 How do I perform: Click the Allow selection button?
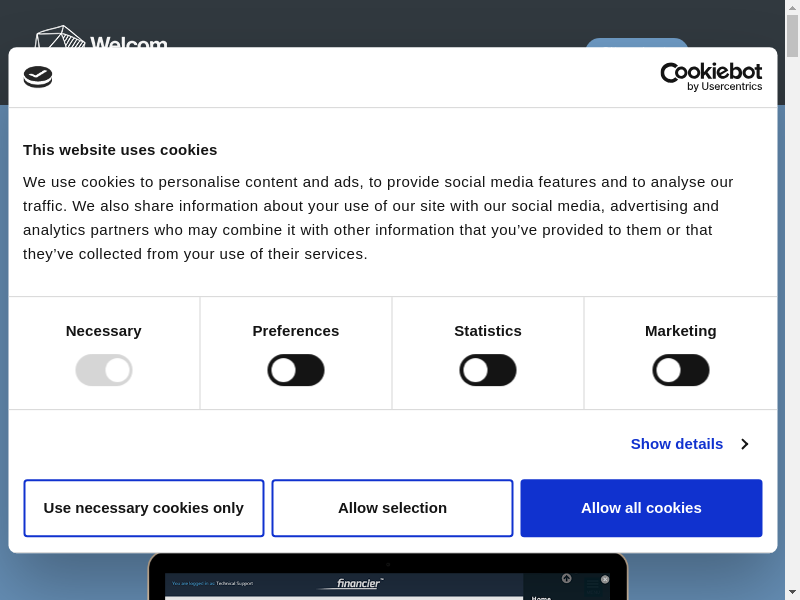pos(392,508)
